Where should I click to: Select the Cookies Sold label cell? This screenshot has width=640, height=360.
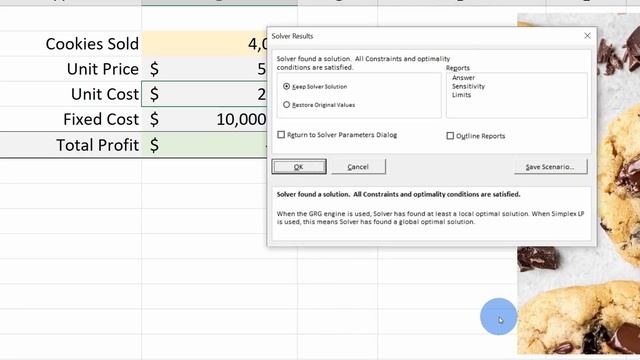tap(71, 44)
